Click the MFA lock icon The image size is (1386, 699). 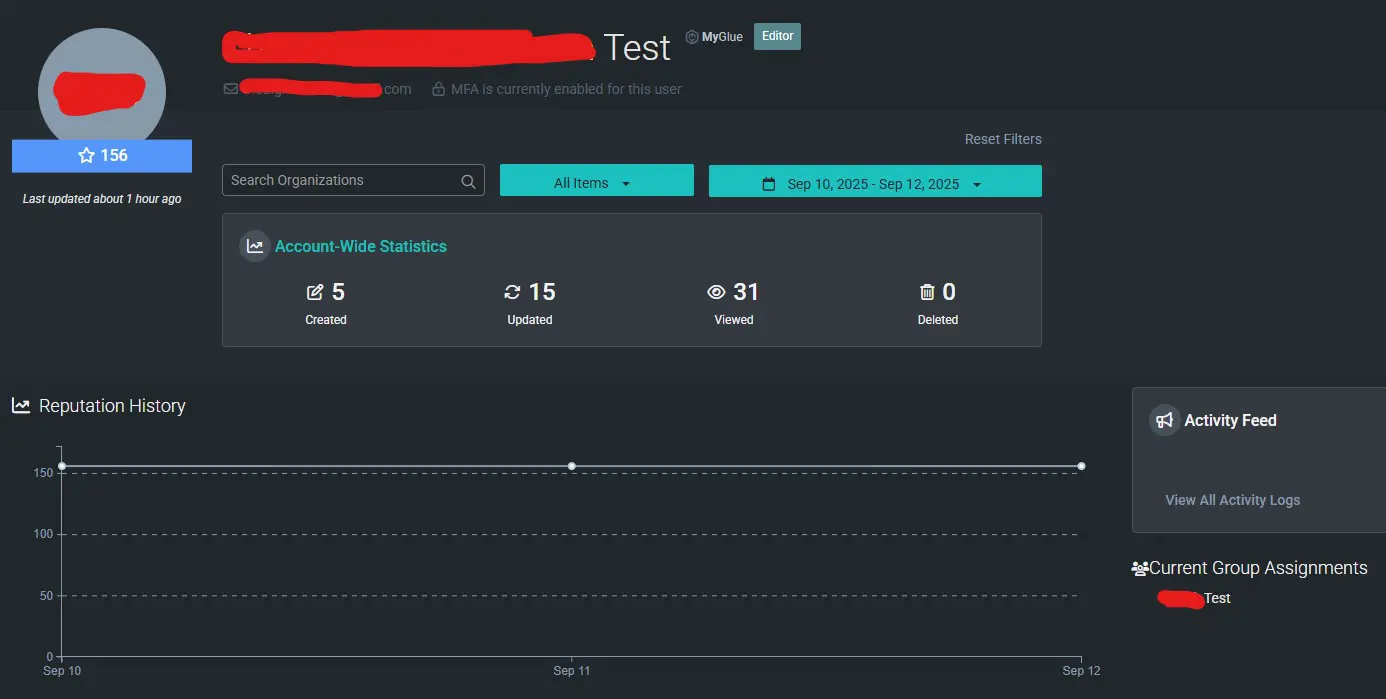tap(438, 89)
